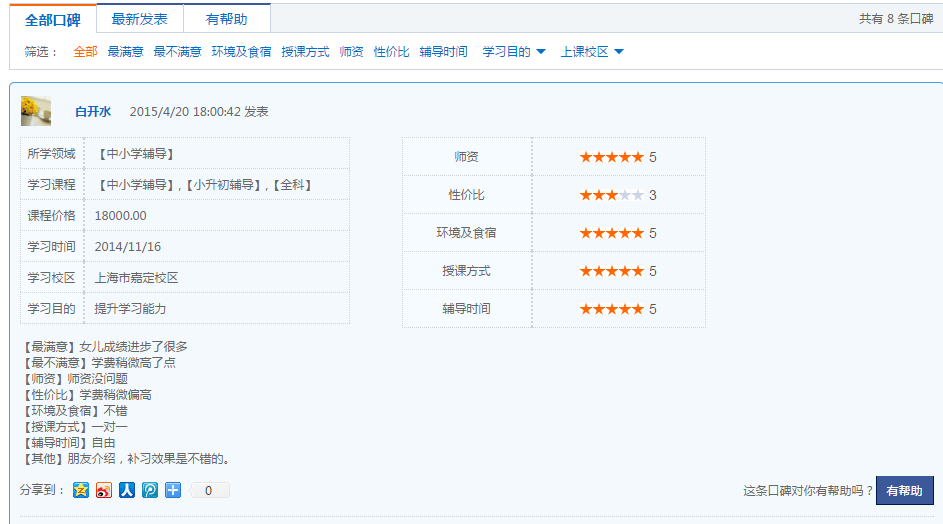Share review to Sina Weibo icon

(x=104, y=490)
